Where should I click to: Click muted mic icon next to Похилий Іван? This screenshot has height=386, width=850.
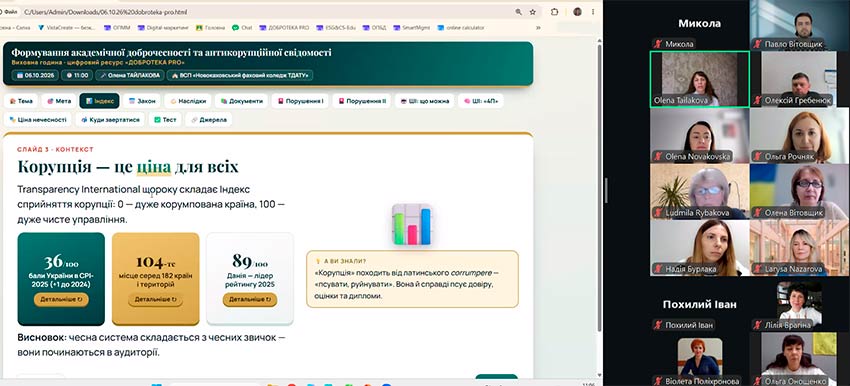pyautogui.click(x=658, y=325)
